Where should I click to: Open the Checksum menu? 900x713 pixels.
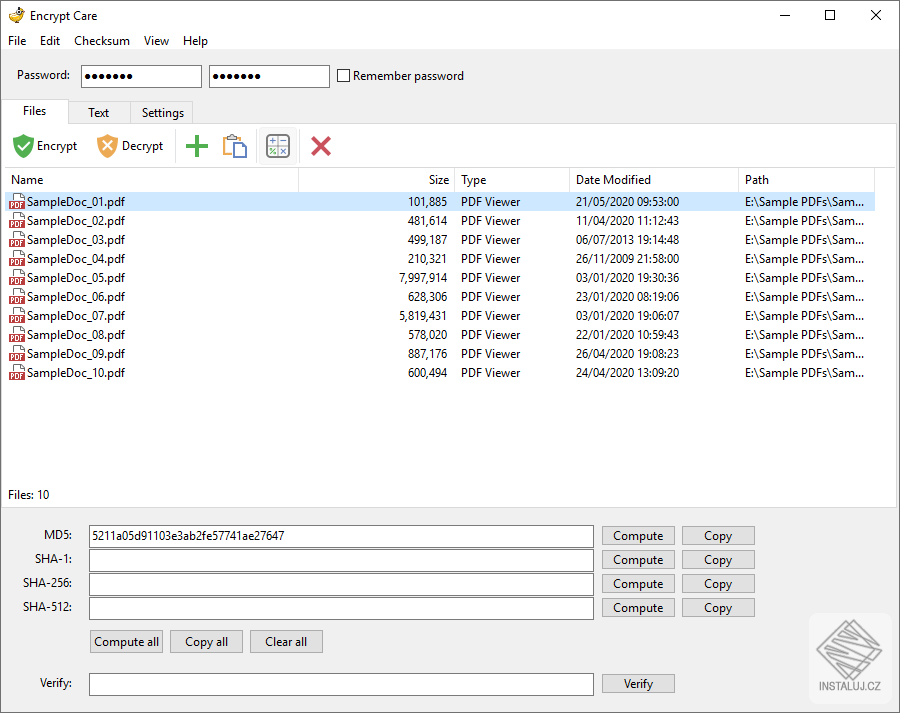(101, 41)
